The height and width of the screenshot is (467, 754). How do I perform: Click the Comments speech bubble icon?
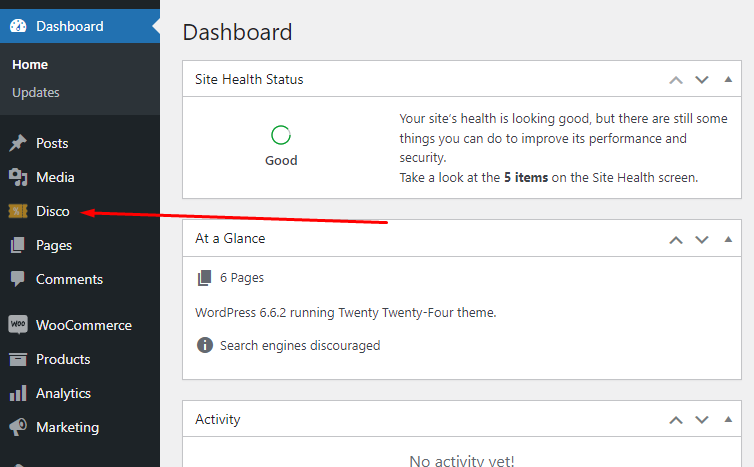pyautogui.click(x=18, y=279)
